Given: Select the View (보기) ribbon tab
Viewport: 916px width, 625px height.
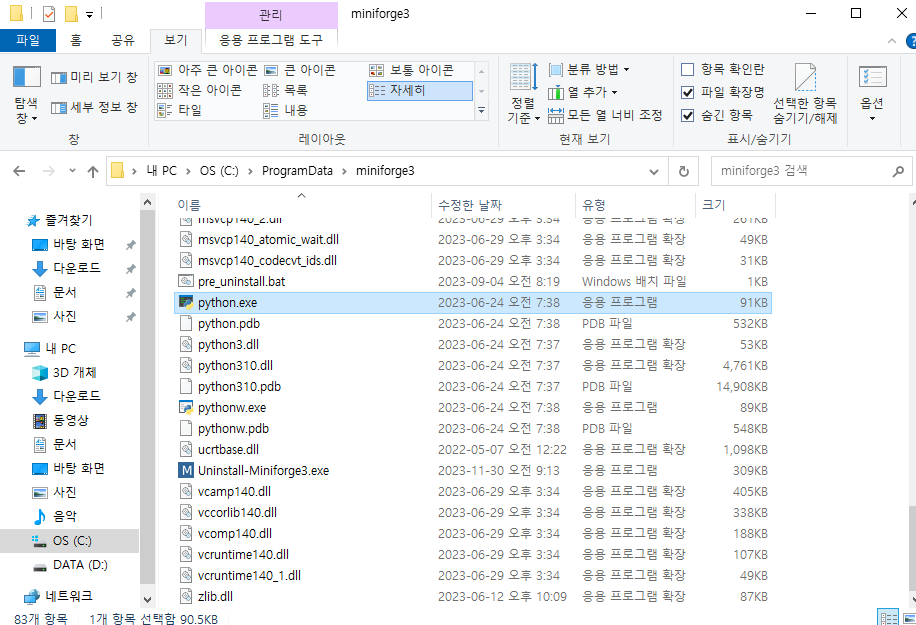Looking at the screenshot, I should pos(175,40).
